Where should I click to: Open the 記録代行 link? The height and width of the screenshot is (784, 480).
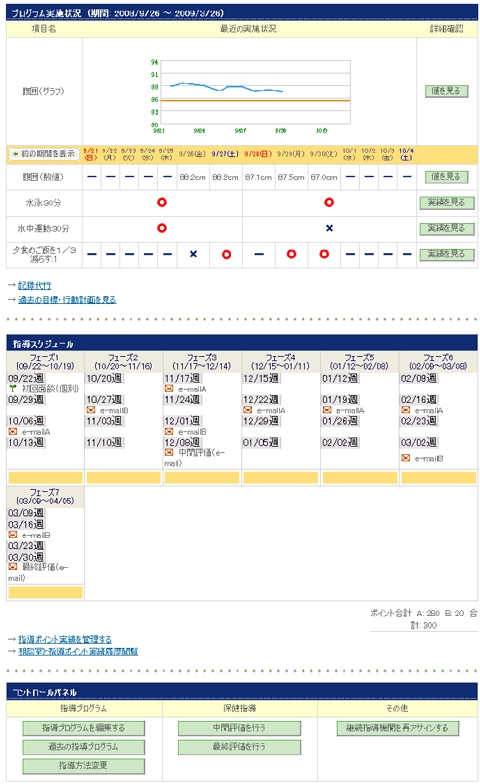[x=34, y=286]
